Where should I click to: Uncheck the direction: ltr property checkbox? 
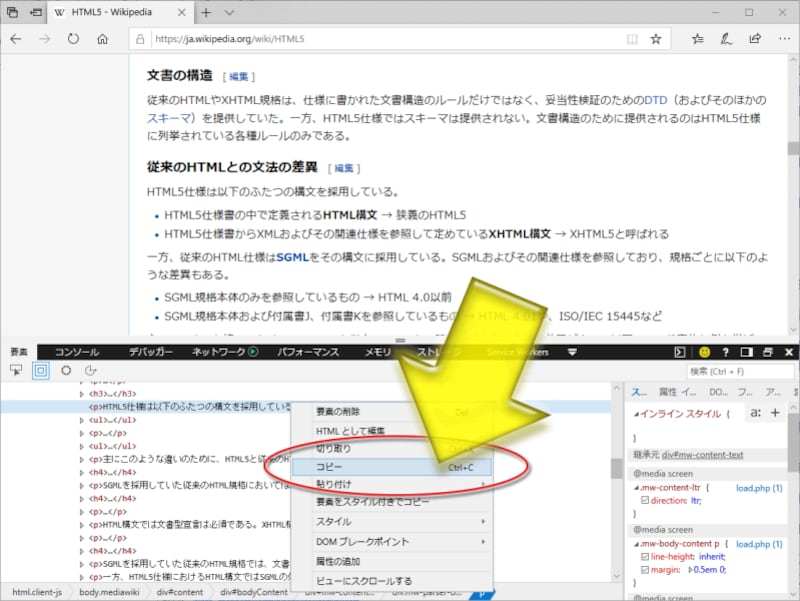(643, 498)
